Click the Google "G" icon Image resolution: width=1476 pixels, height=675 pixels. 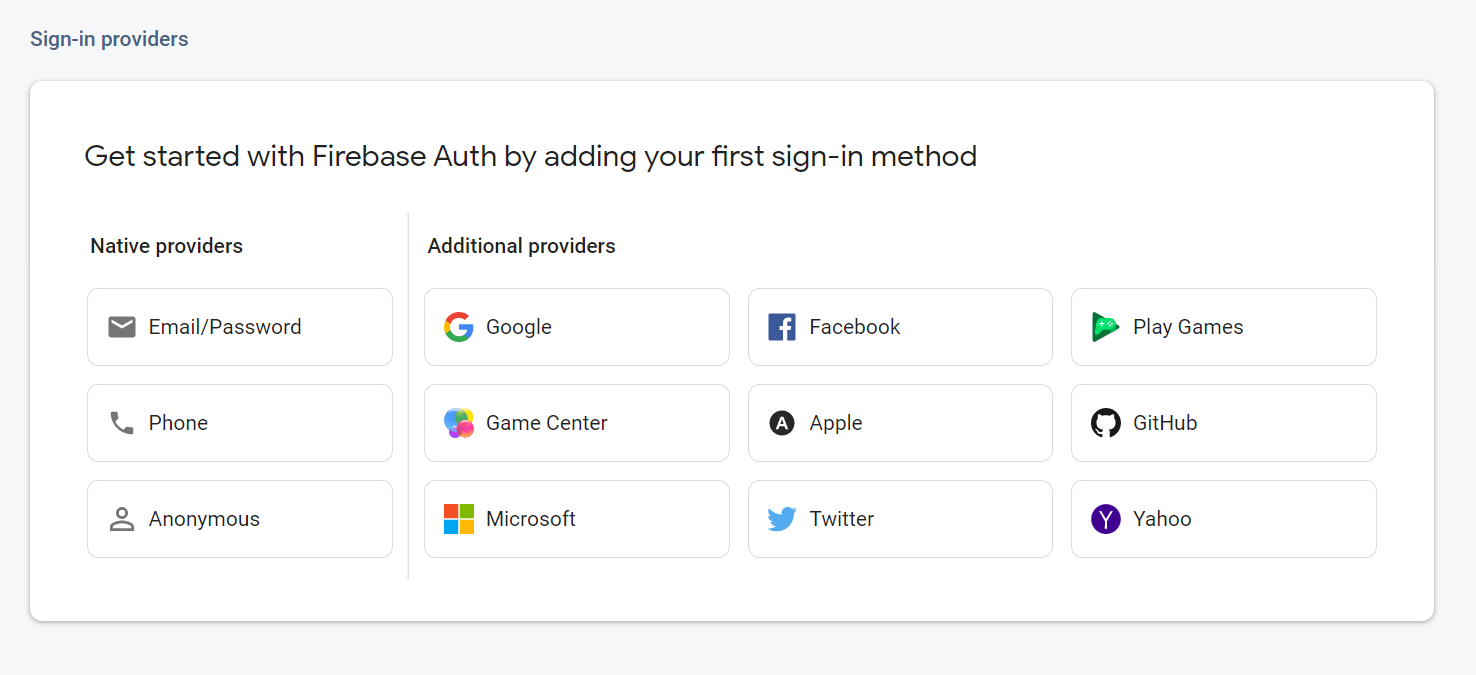pos(458,326)
